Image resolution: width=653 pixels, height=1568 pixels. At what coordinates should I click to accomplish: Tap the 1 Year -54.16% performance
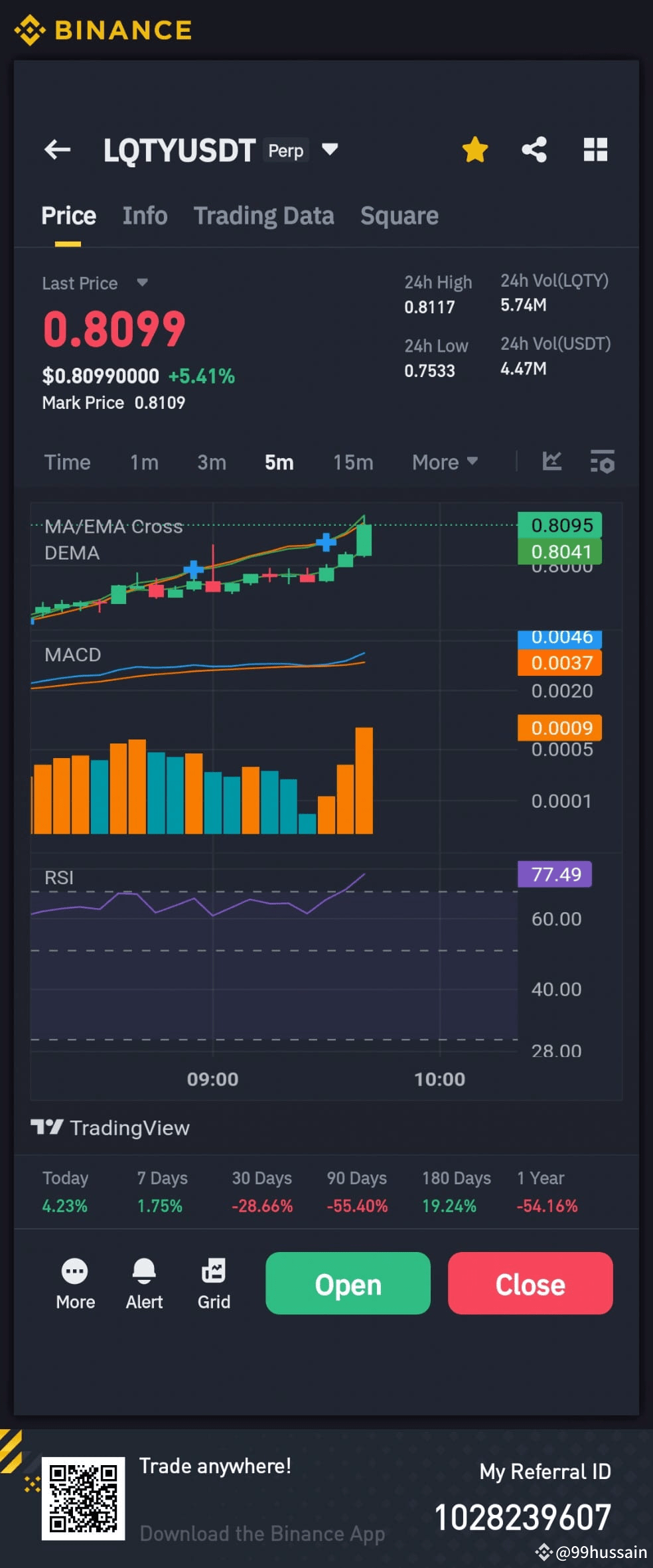(x=547, y=1192)
